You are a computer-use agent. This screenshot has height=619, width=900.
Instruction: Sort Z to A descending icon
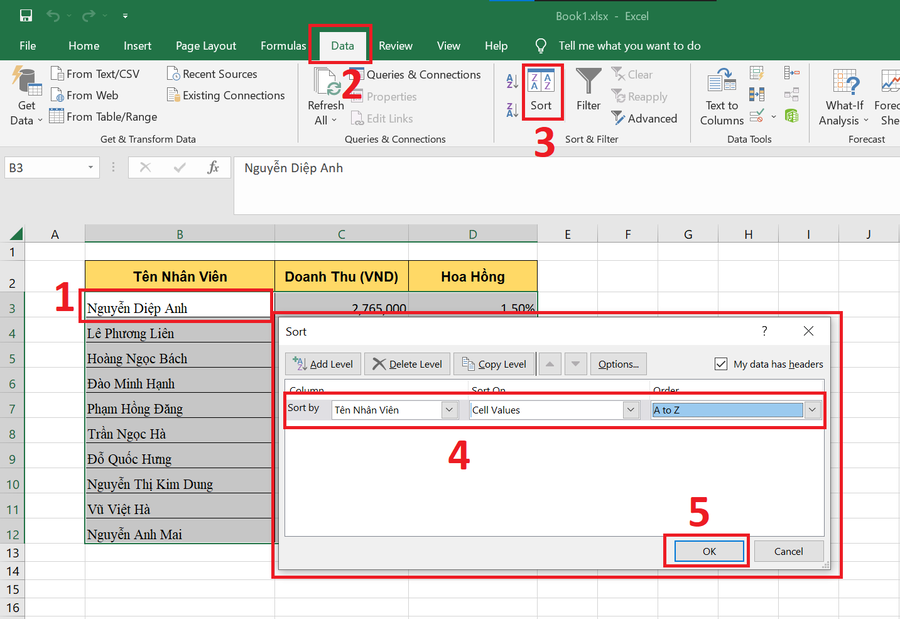tap(512, 110)
